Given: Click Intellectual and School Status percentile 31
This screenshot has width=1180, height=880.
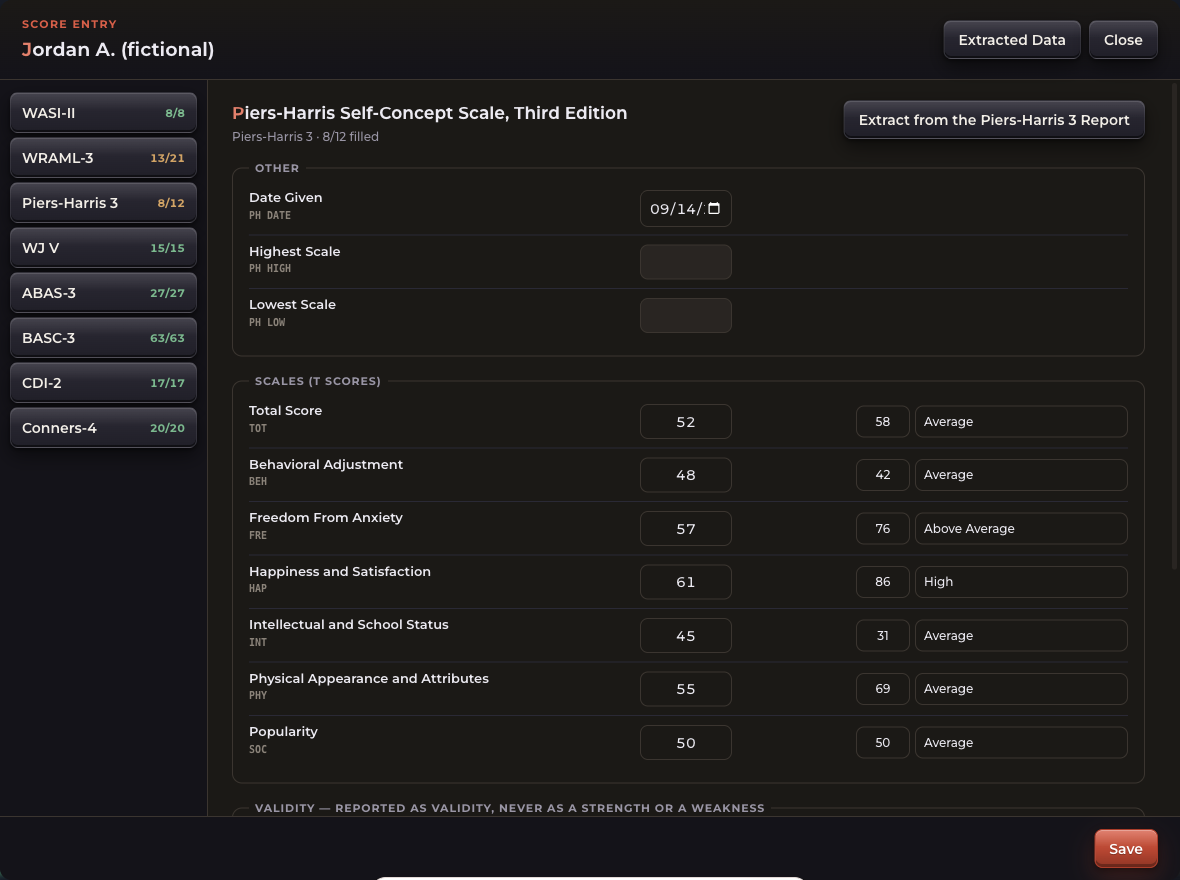Looking at the screenshot, I should (883, 635).
